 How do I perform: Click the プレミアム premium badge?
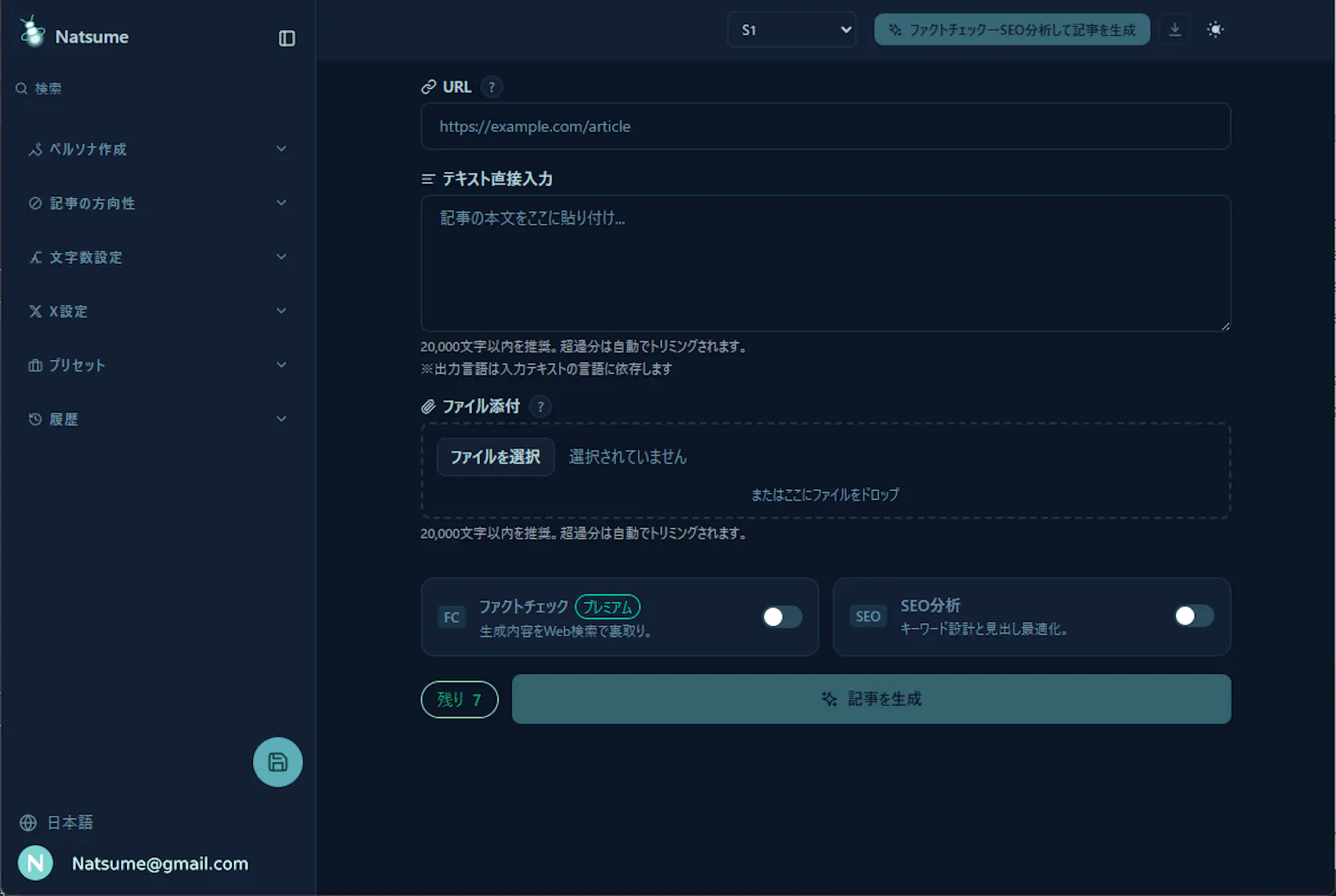tap(608, 607)
